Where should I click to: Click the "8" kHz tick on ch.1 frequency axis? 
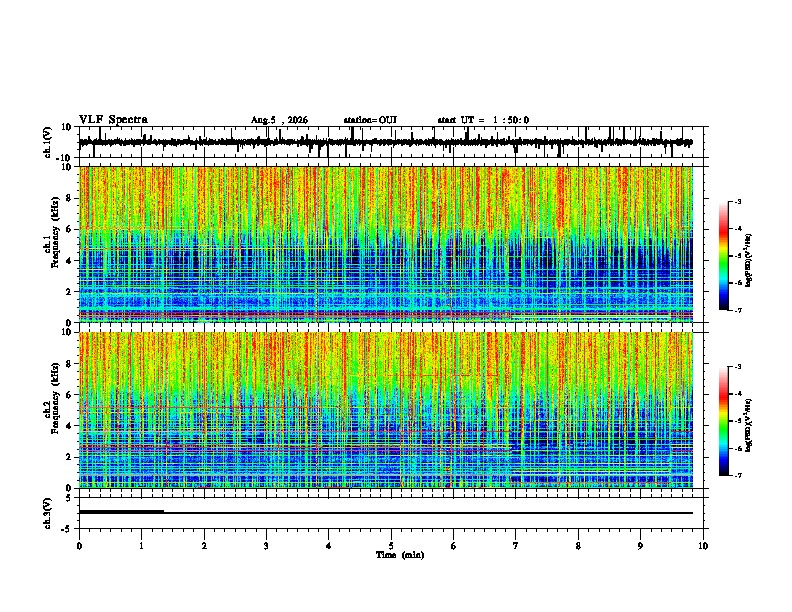(x=69, y=198)
